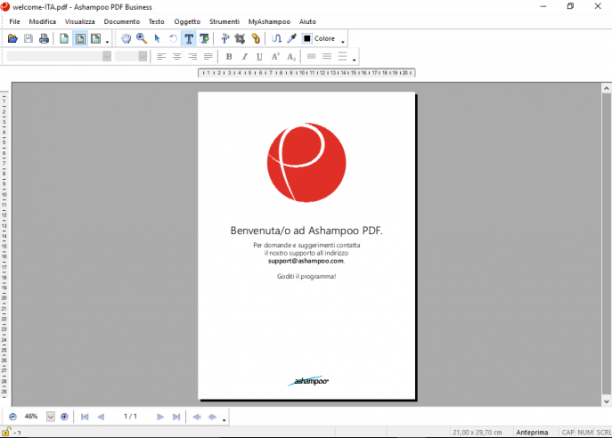Select the third page layout icon
Image resolution: width=612 pixels, height=438 pixels.
(96, 39)
